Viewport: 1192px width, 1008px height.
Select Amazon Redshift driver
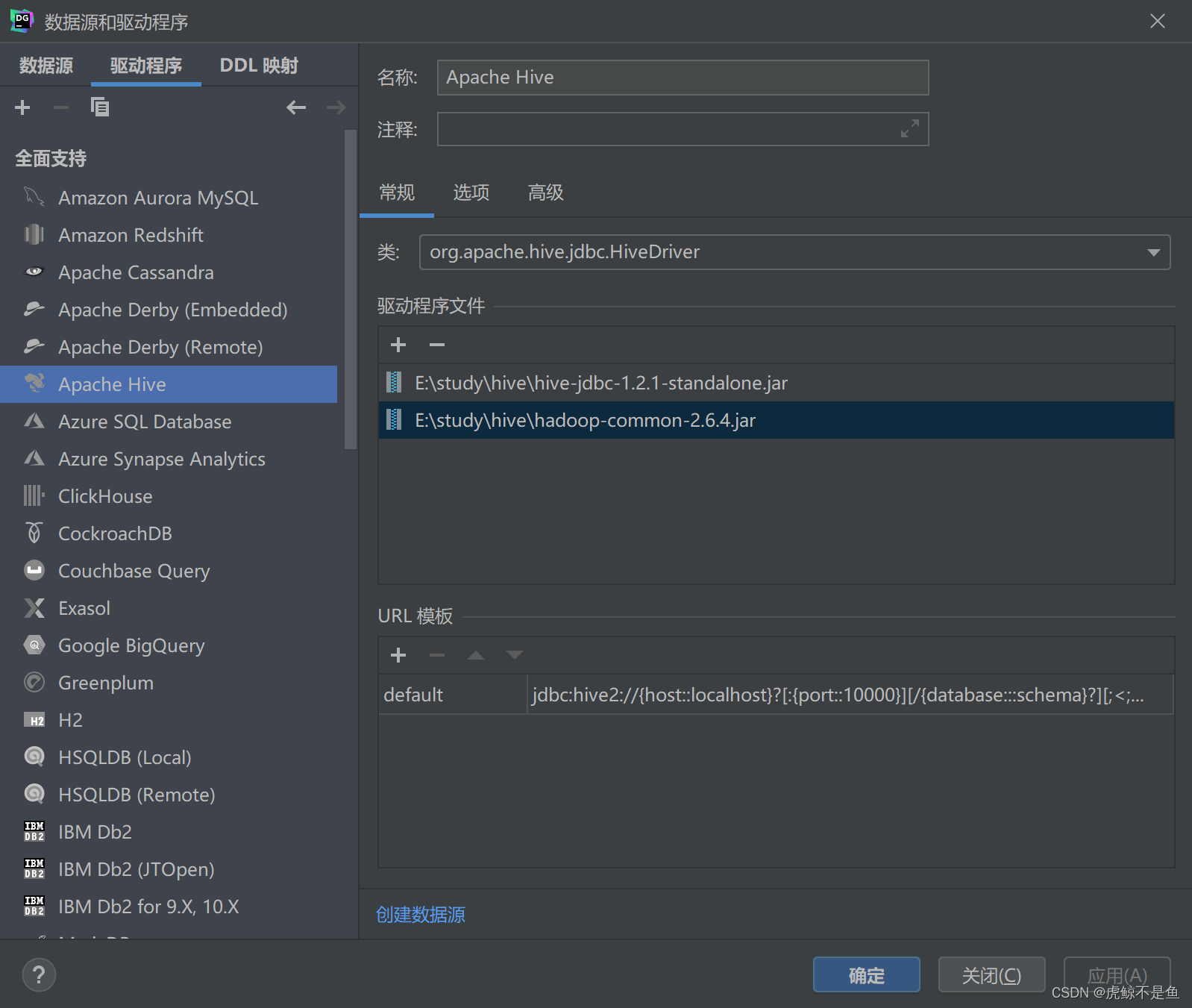(x=169, y=235)
